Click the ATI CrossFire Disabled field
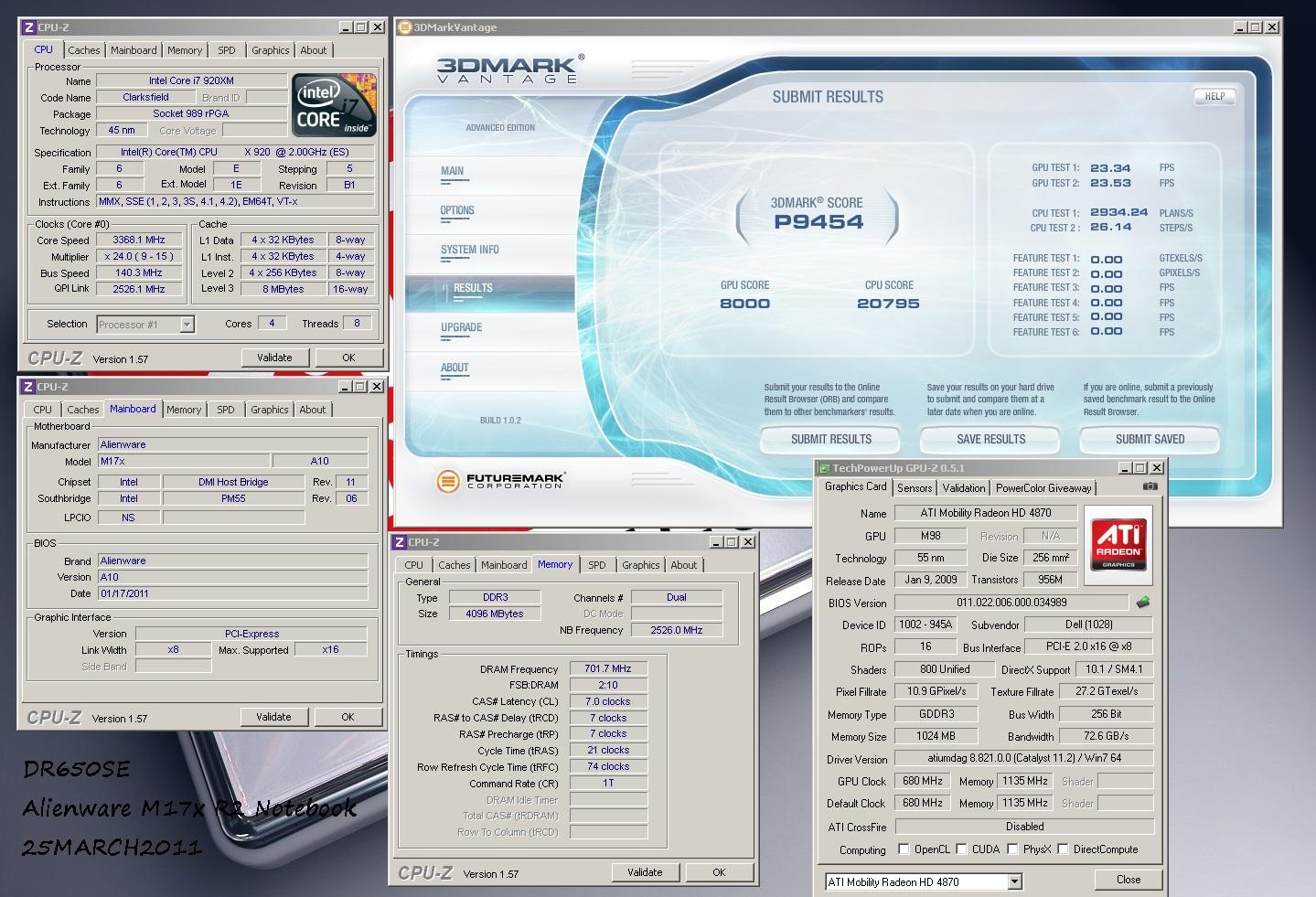 tap(1023, 826)
